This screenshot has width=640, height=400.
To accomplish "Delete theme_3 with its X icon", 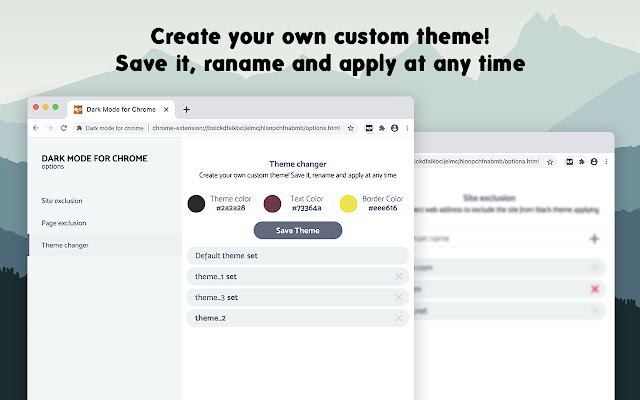I will pos(399,298).
